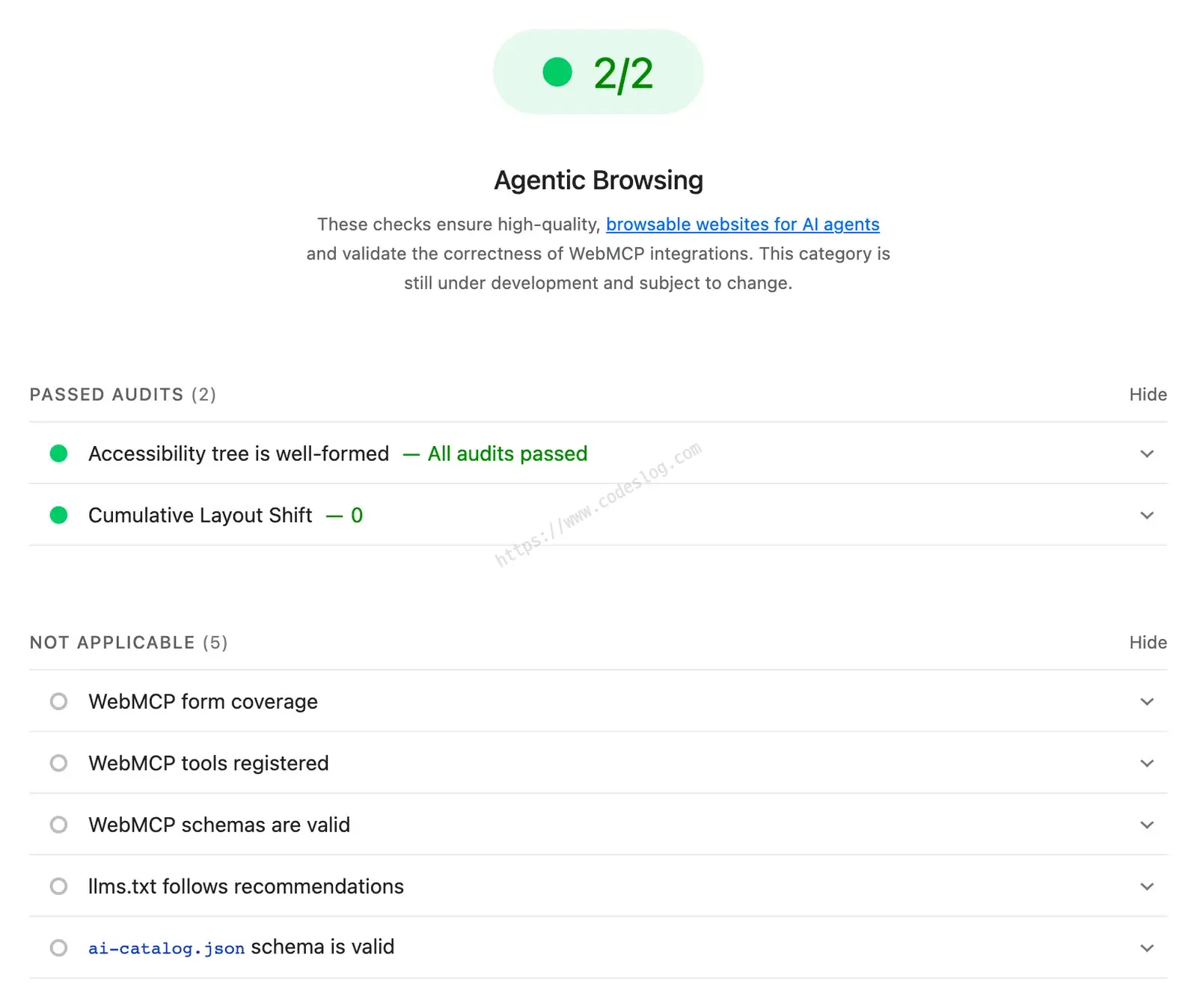Image resolution: width=1197 pixels, height=1008 pixels.
Task: Click 'llms.txt follows recommendations' audit title
Action: pyautogui.click(x=246, y=886)
